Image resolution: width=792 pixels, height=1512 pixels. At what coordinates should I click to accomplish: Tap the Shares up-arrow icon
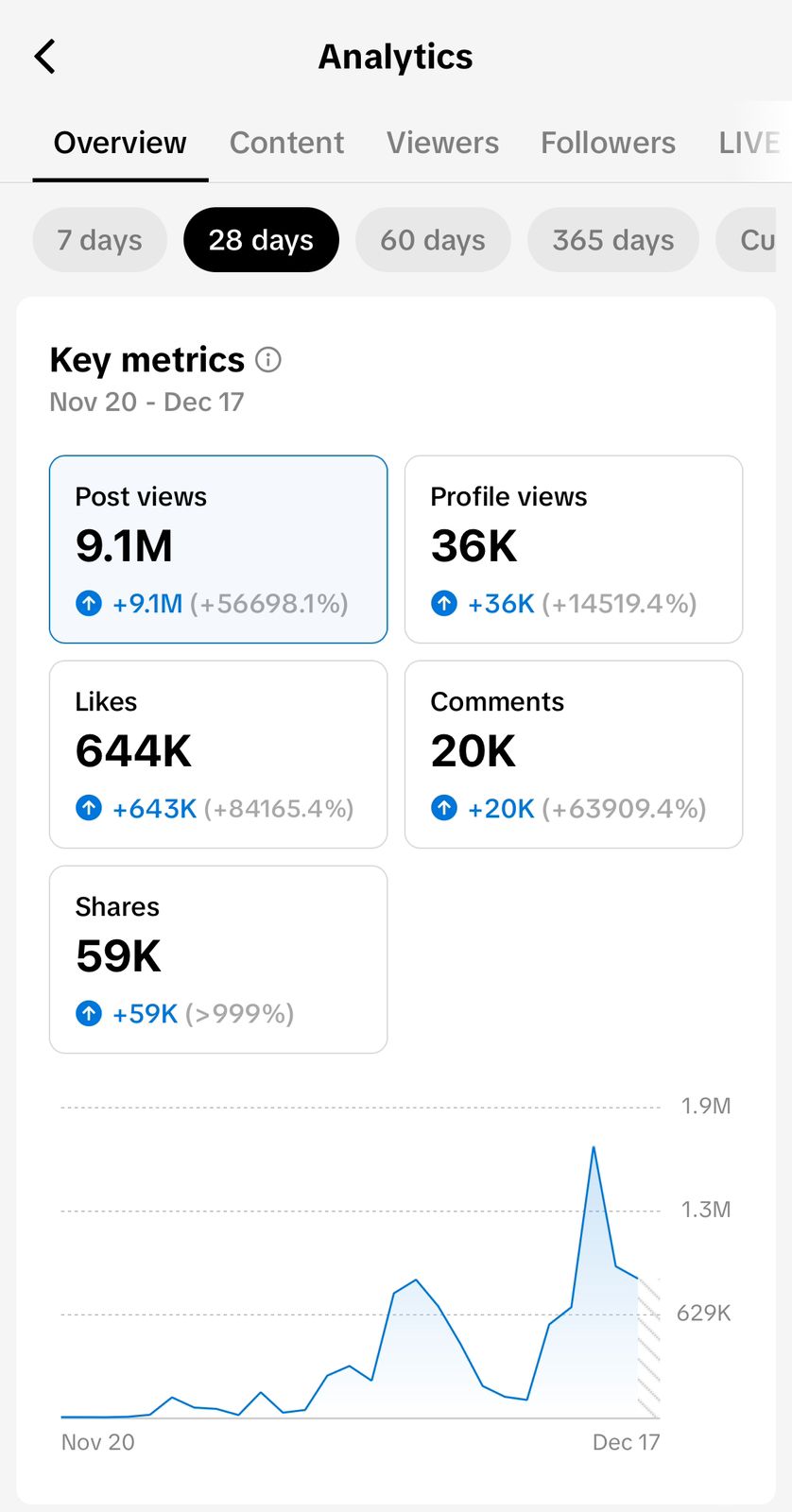pos(89,1013)
